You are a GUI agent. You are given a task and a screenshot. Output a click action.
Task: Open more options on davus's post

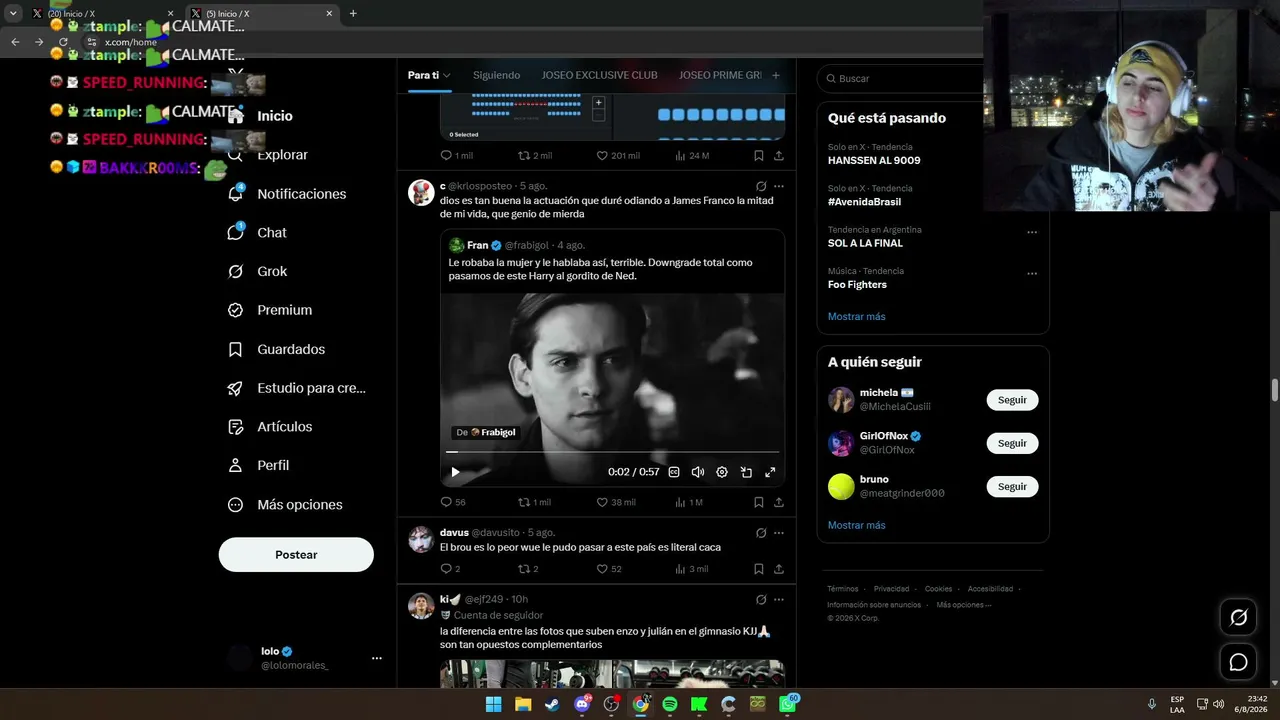[779, 533]
